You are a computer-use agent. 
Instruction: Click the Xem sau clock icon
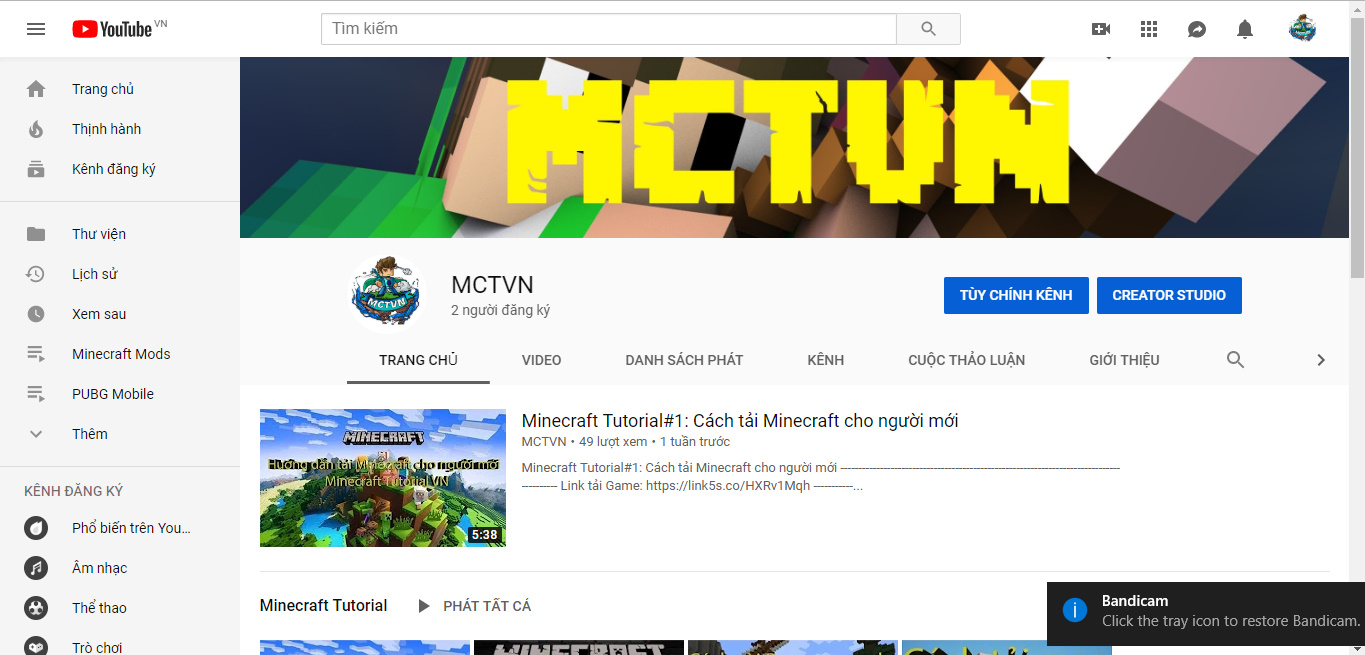[36, 314]
